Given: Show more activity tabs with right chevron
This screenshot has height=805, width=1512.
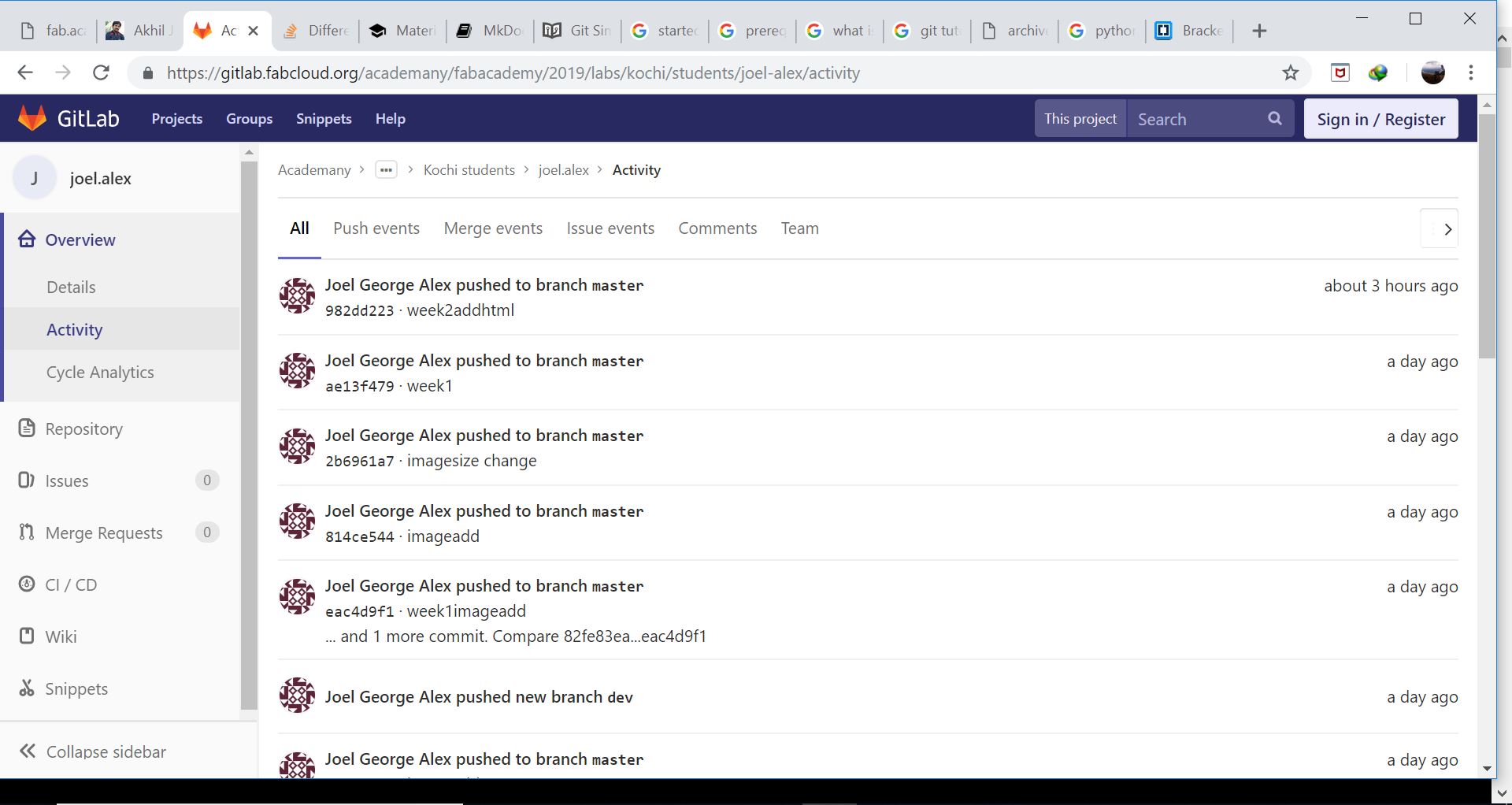Looking at the screenshot, I should (1447, 229).
